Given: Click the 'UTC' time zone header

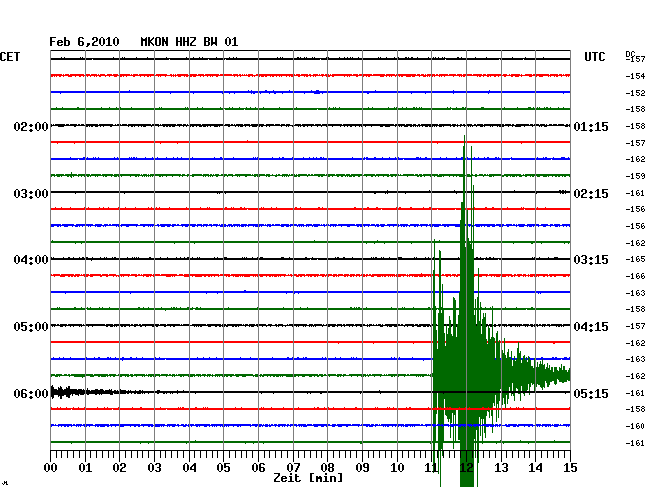Looking at the screenshot, I should click(595, 57).
